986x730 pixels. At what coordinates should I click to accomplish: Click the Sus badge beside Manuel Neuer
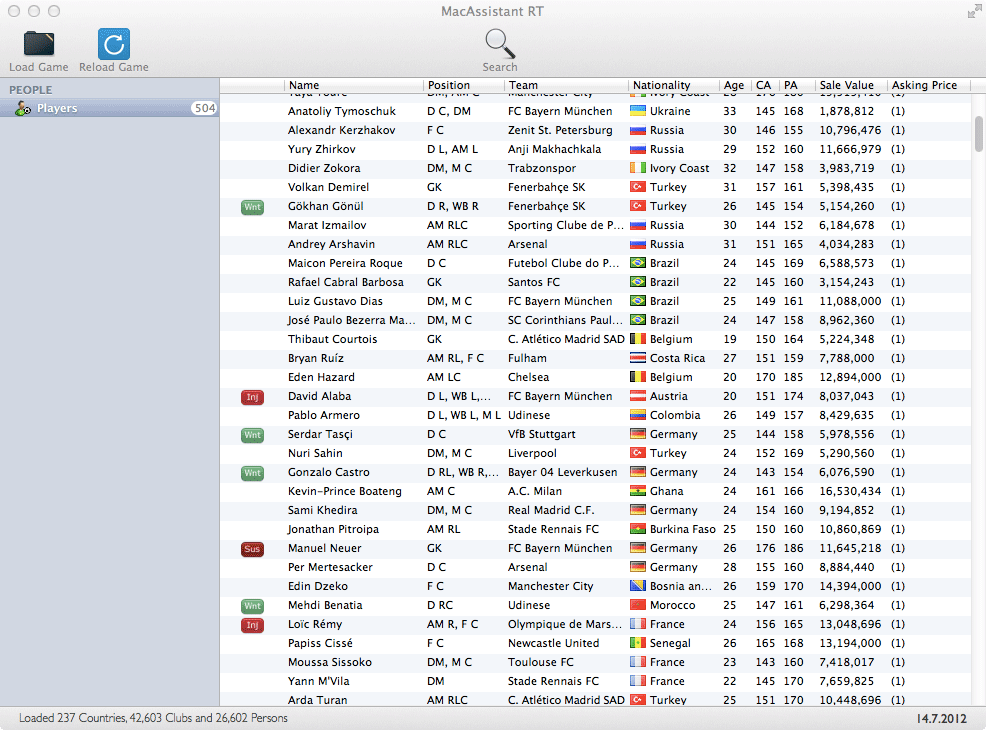(252, 549)
